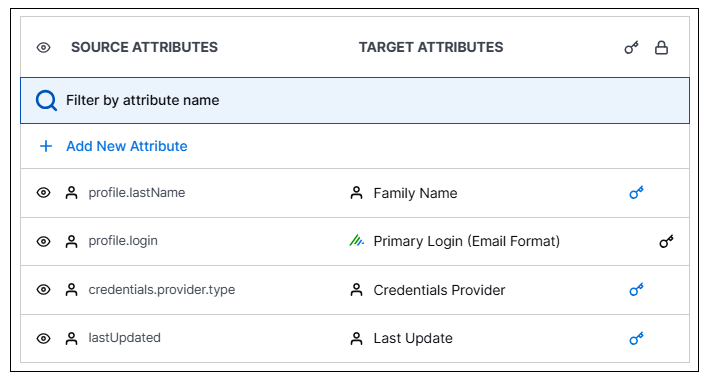Click the lock icon in the header
The image size is (705, 381).
click(x=661, y=47)
